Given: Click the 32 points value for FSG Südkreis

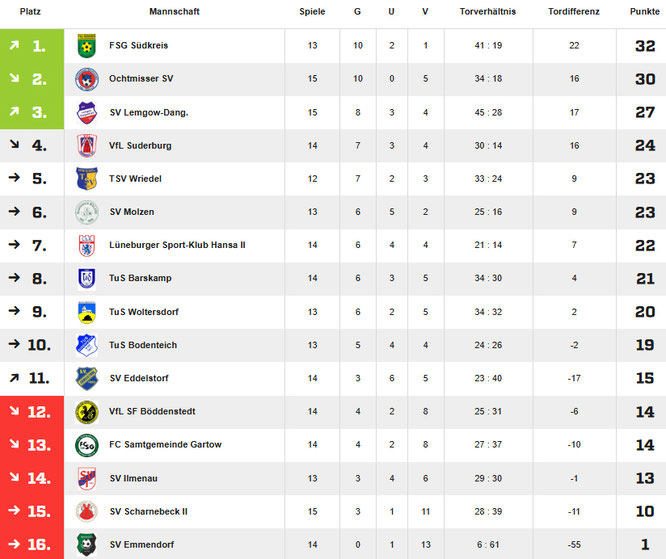Looking at the screenshot, I should (x=644, y=46).
